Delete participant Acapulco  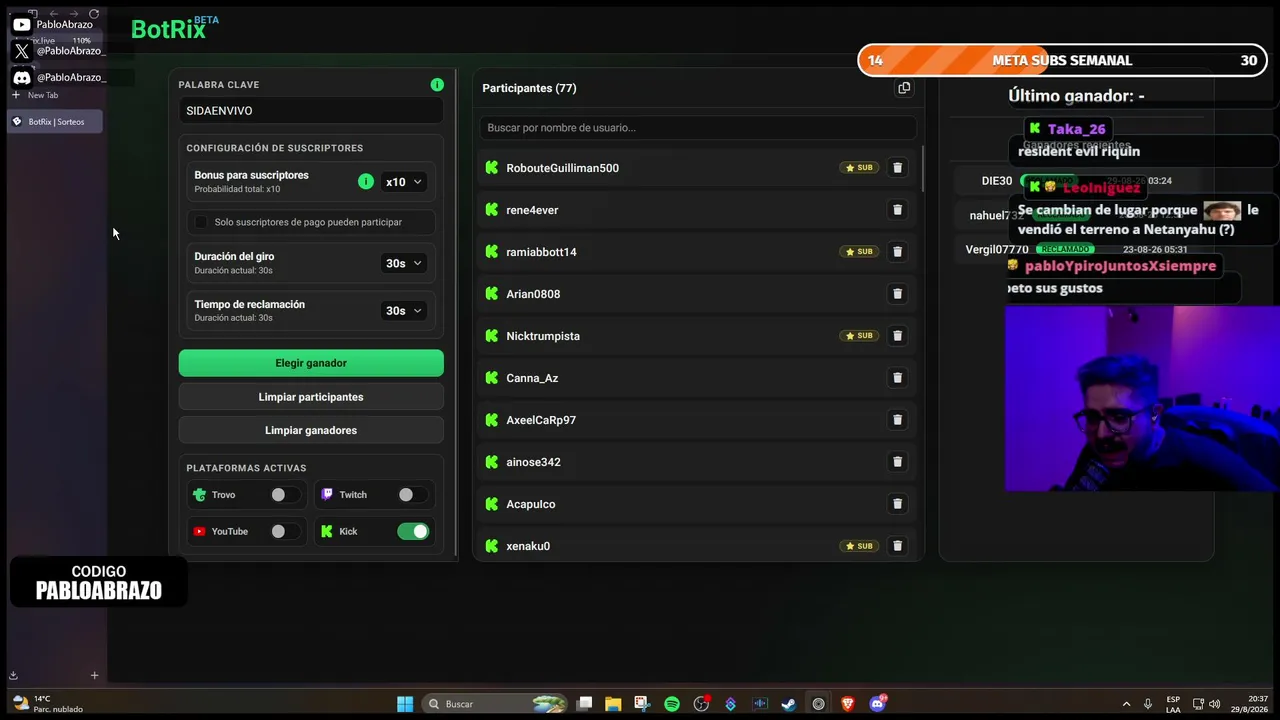pyautogui.click(x=897, y=504)
